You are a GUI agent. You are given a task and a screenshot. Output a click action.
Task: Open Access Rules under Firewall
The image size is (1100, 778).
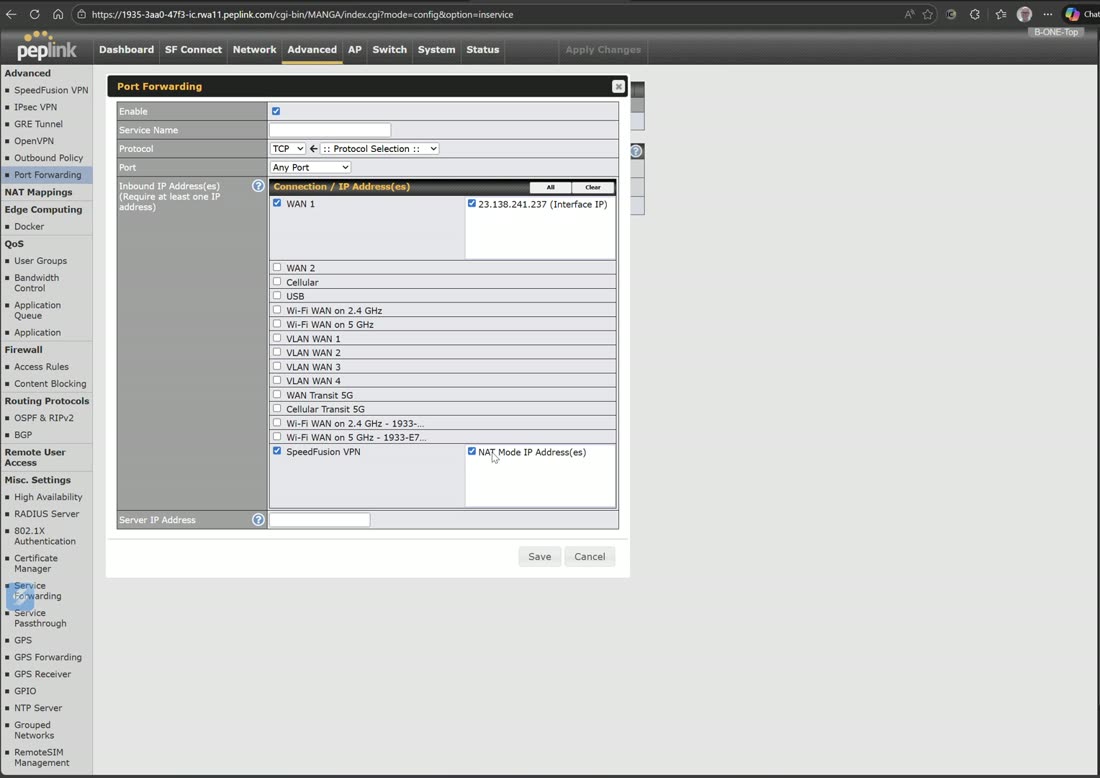pos(41,367)
